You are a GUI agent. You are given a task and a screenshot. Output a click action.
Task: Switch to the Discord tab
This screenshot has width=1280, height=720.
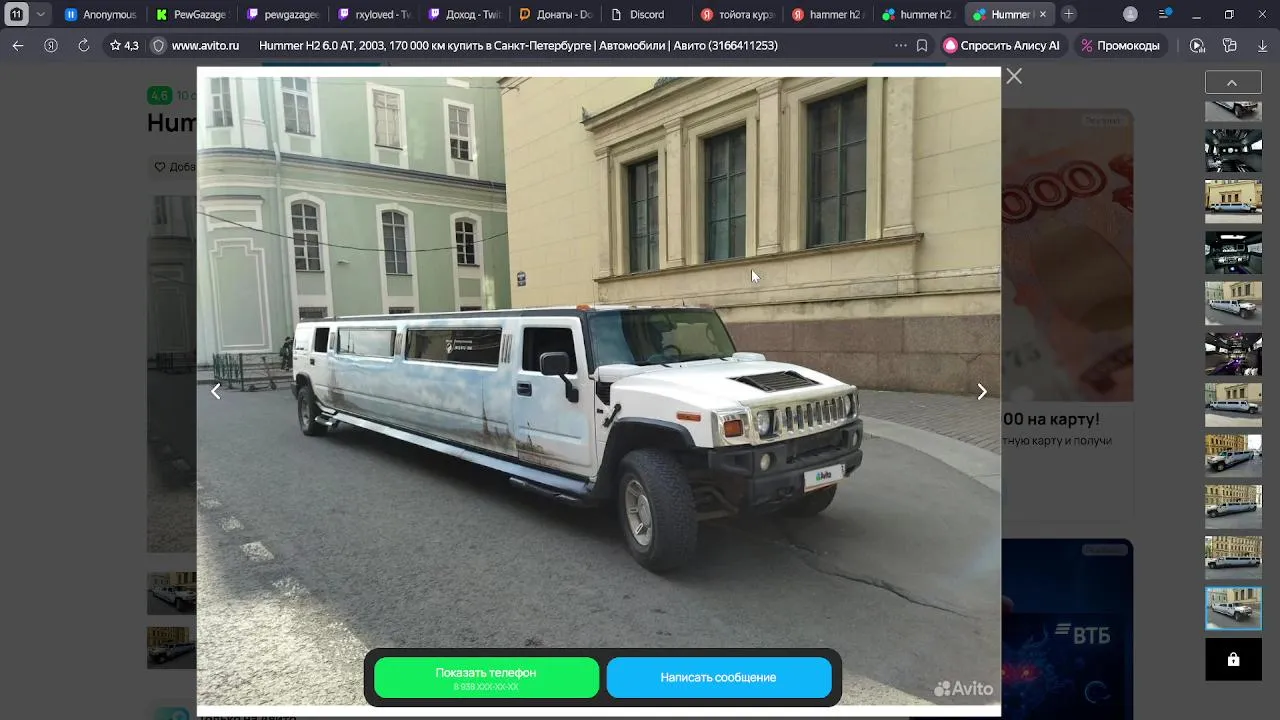pyautogui.click(x=646, y=15)
